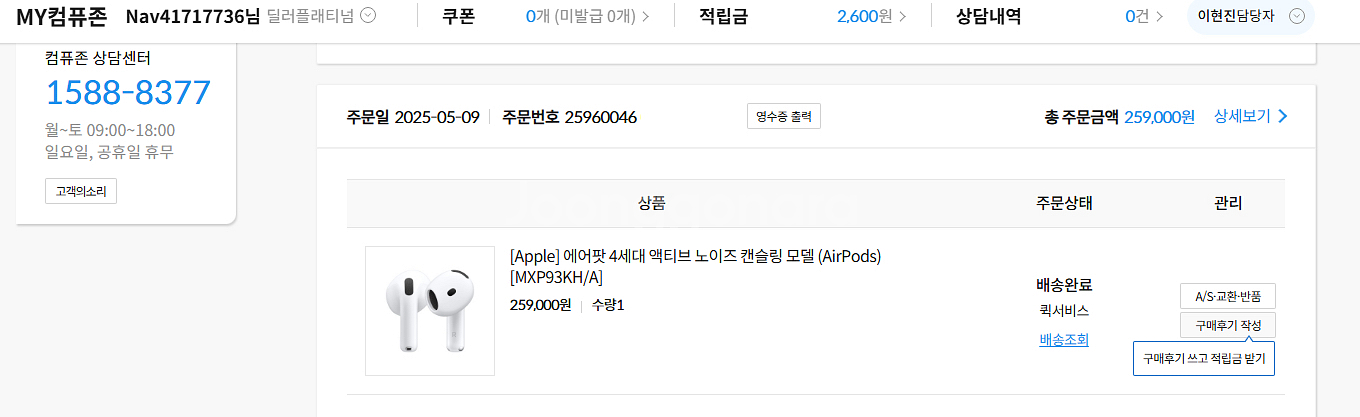This screenshot has width=1360, height=417.
Task: View coupon count 0개 (미발급 0개)
Action: (x=587, y=16)
